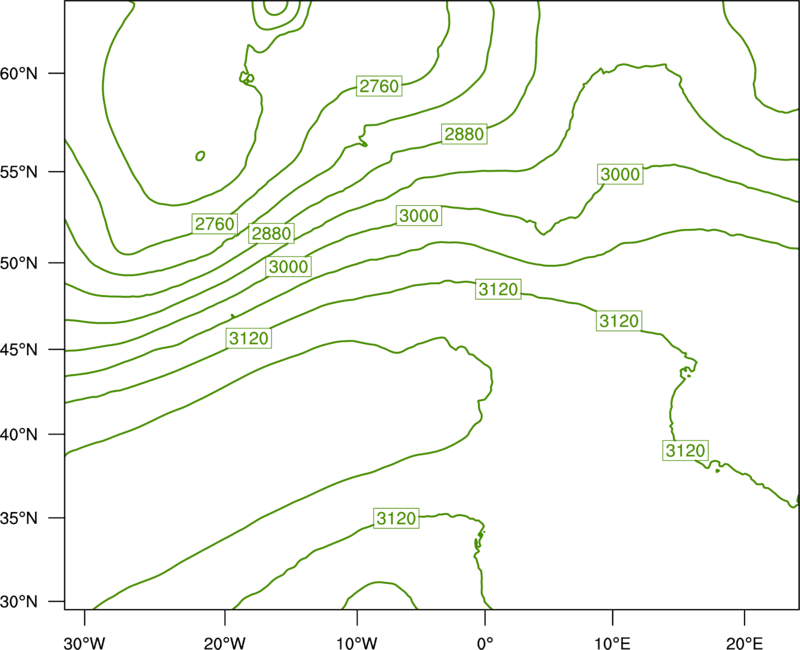Click the 10°E longitude axis label
Screen dimensions: 800x650
[612, 643]
